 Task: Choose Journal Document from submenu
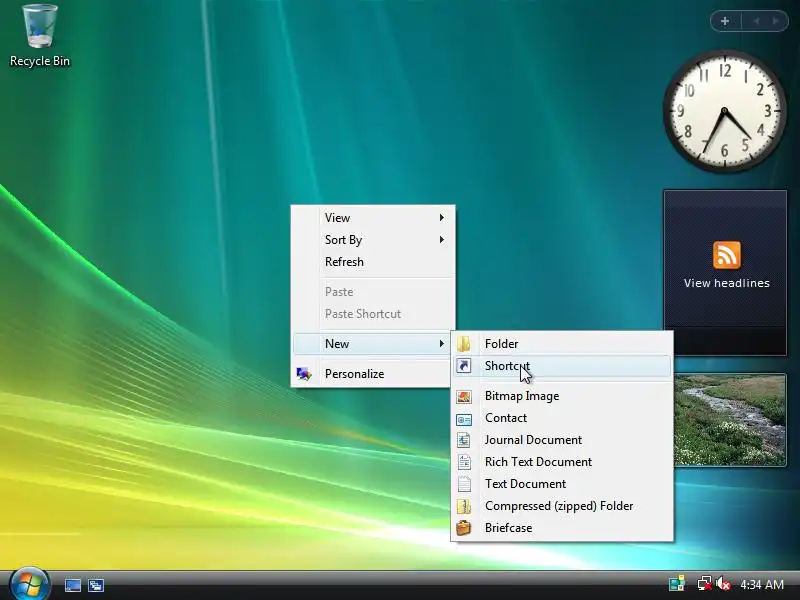point(562,440)
